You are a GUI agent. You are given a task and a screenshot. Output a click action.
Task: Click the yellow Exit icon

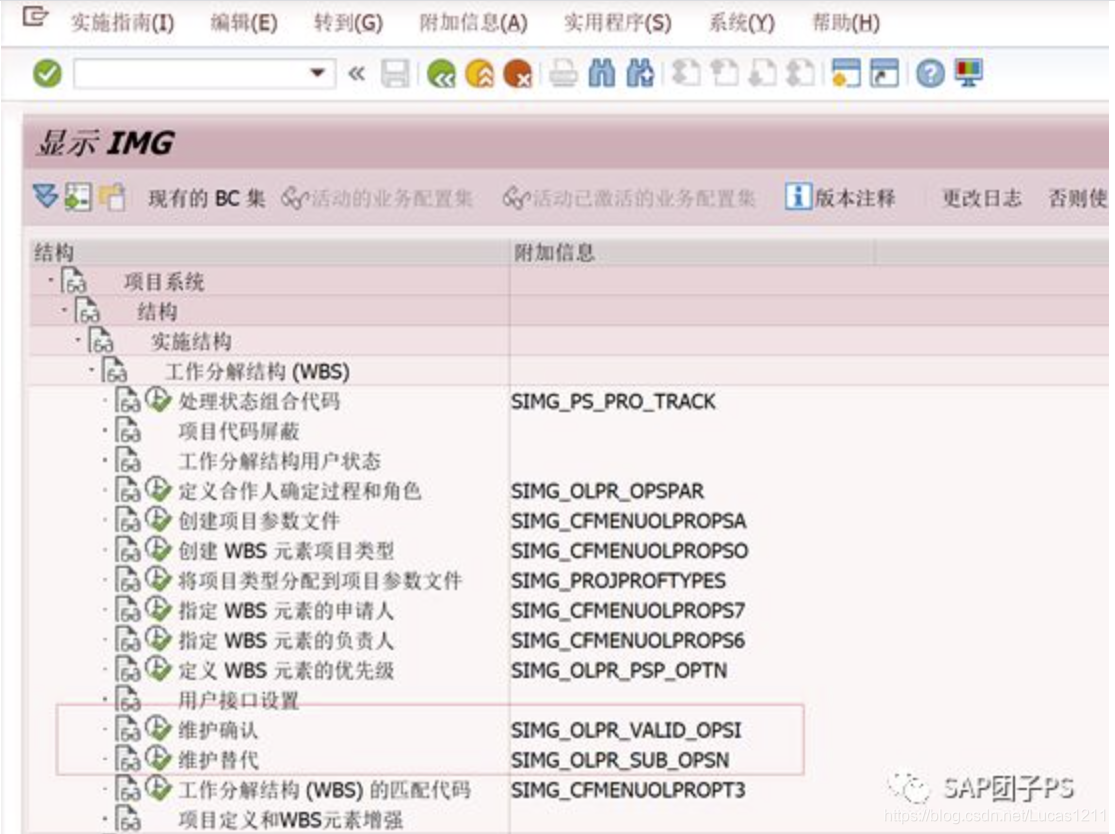(x=480, y=73)
